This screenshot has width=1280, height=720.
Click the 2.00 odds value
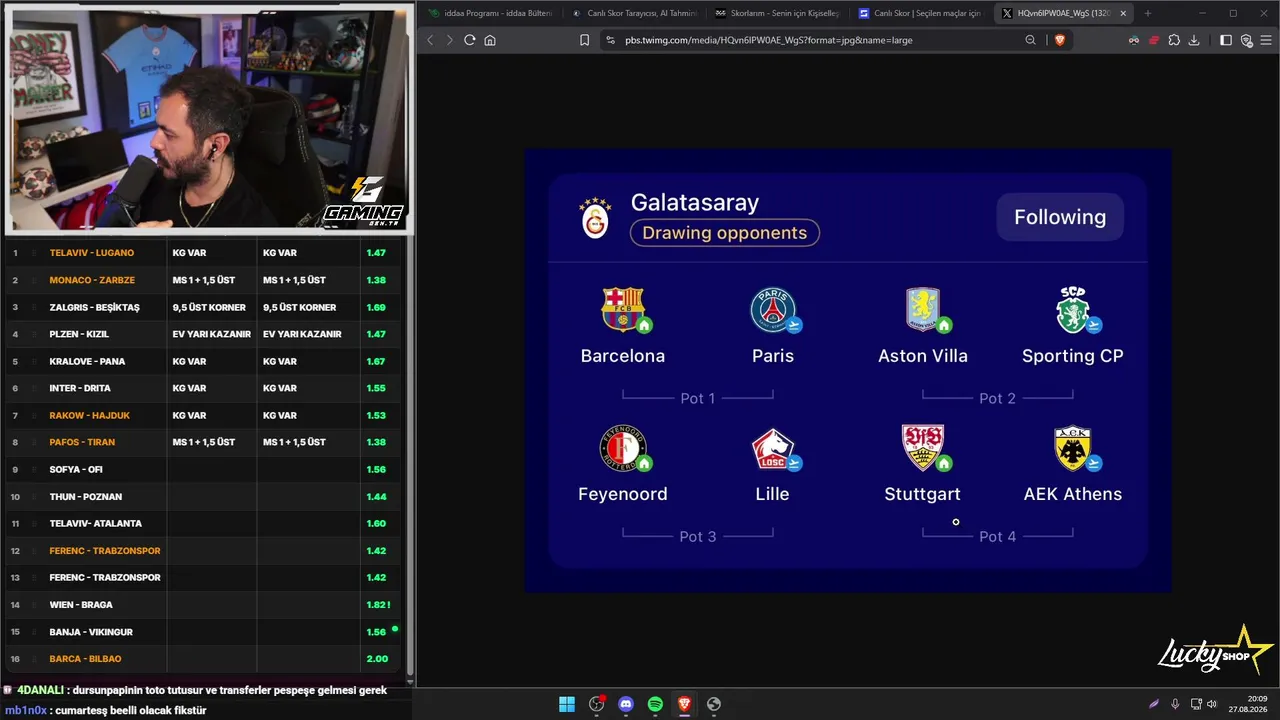point(377,659)
